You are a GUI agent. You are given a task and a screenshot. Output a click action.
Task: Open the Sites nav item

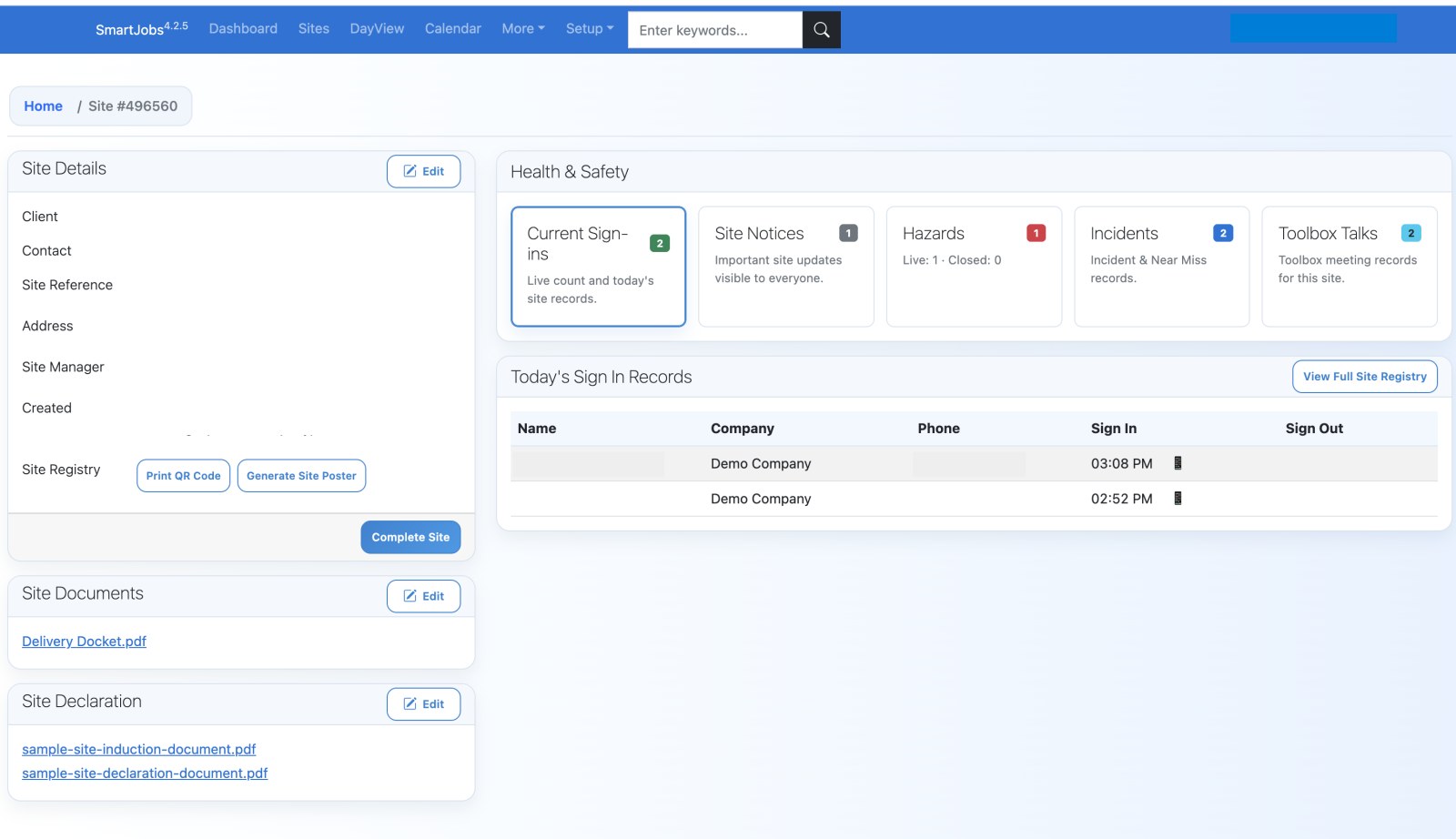pyautogui.click(x=314, y=29)
